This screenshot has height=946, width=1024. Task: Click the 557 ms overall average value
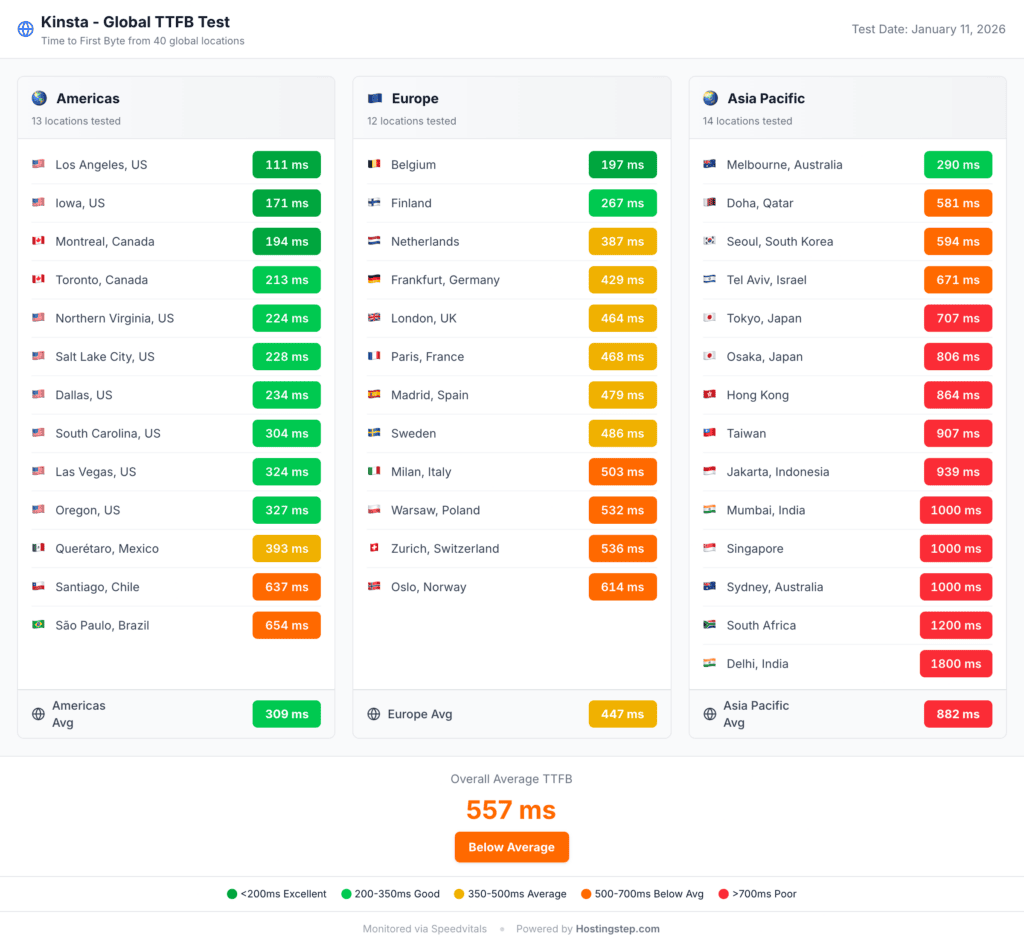pyautogui.click(x=511, y=809)
